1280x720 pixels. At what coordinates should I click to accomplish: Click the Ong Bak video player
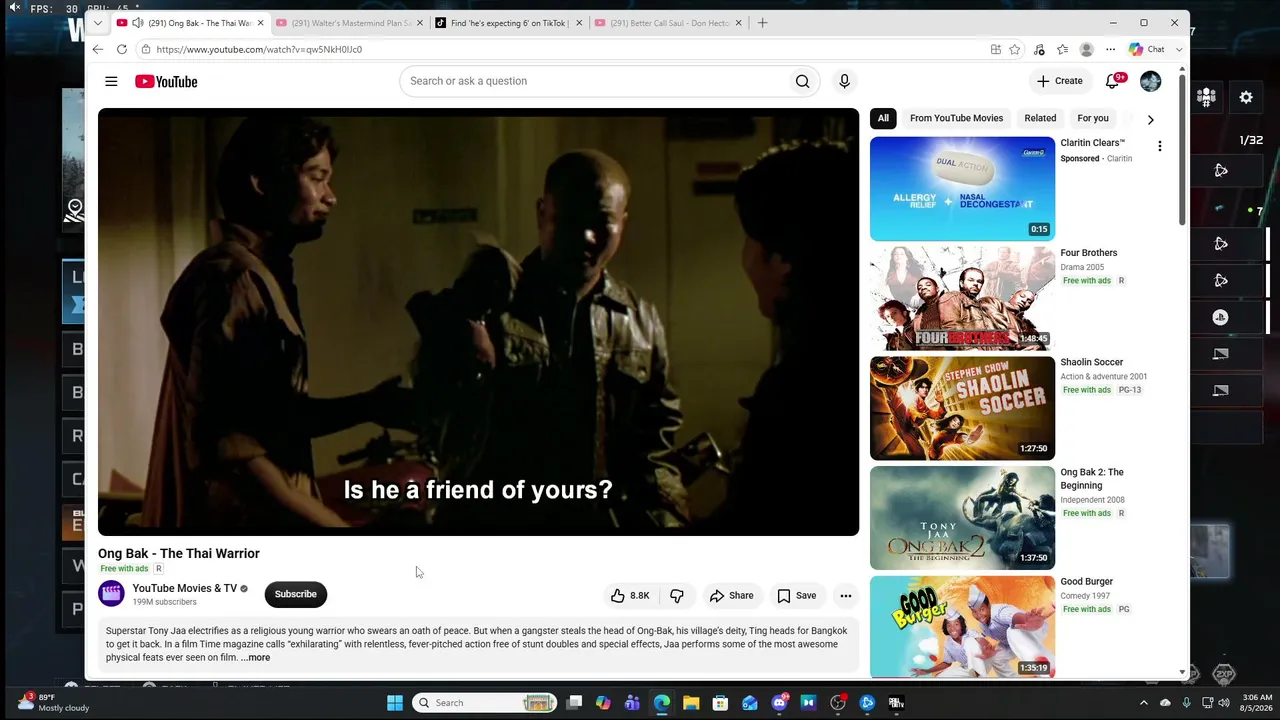point(478,322)
